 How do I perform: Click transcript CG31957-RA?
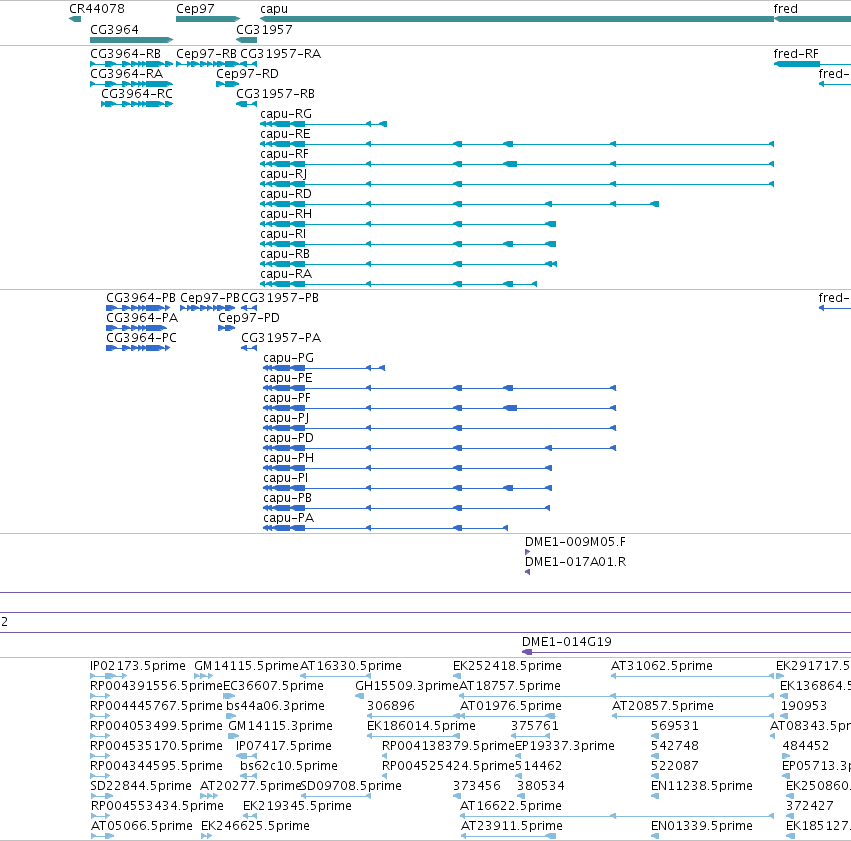(249, 64)
